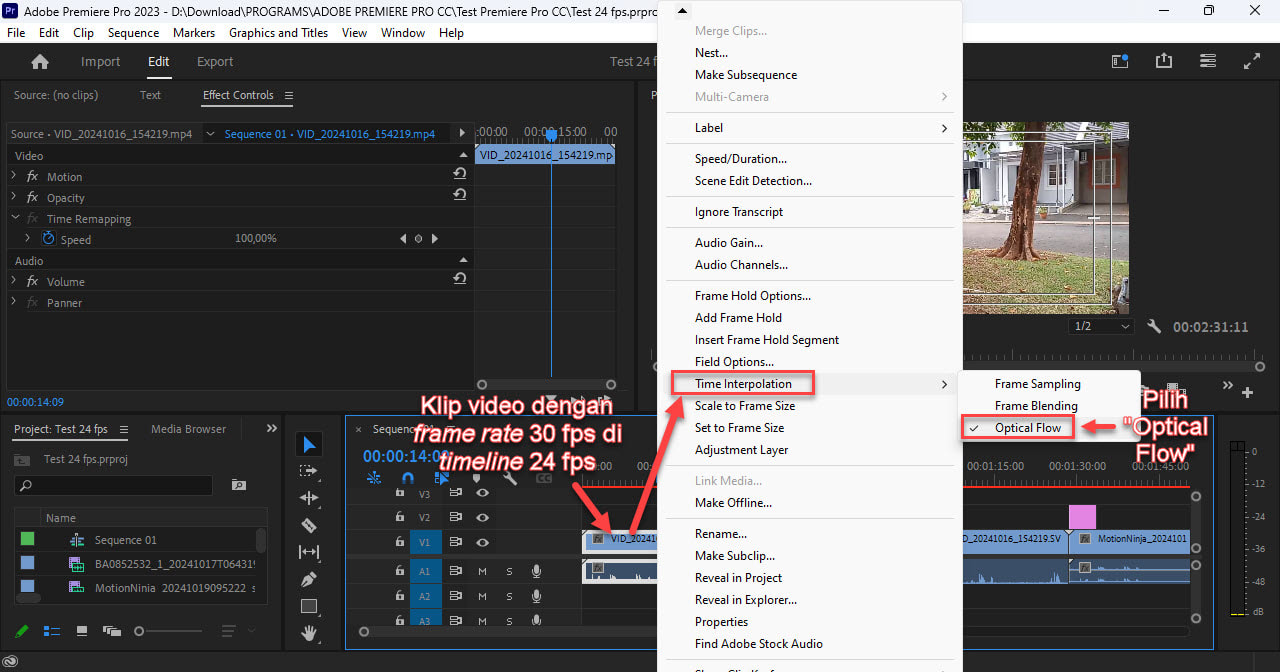Toggle sync lock on track V2
Screen dimensions: 1280x672
(x=456, y=518)
